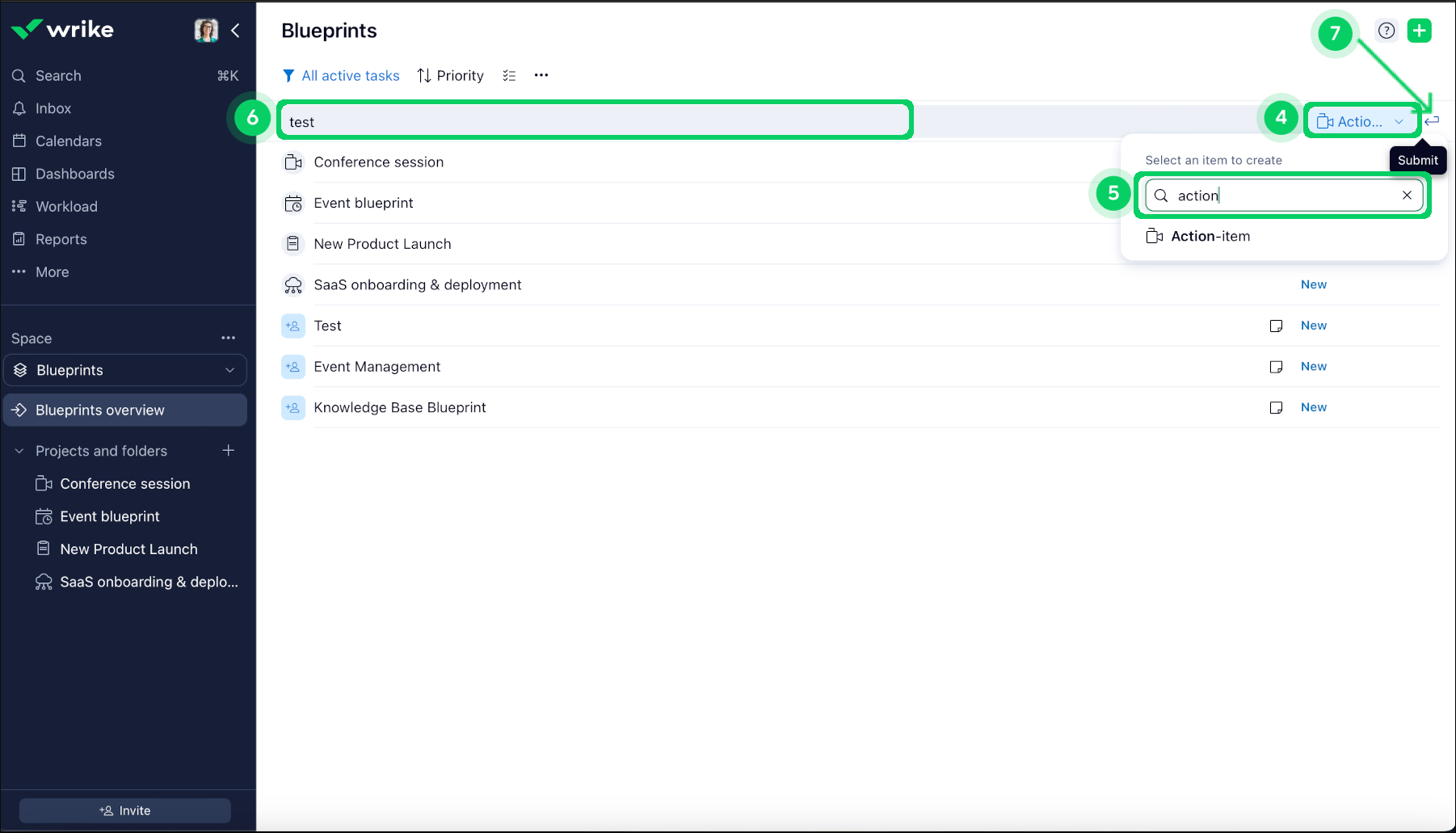The image size is (1456, 833).
Task: Open SaaS onboarding & deployment in list
Action: pos(418,284)
